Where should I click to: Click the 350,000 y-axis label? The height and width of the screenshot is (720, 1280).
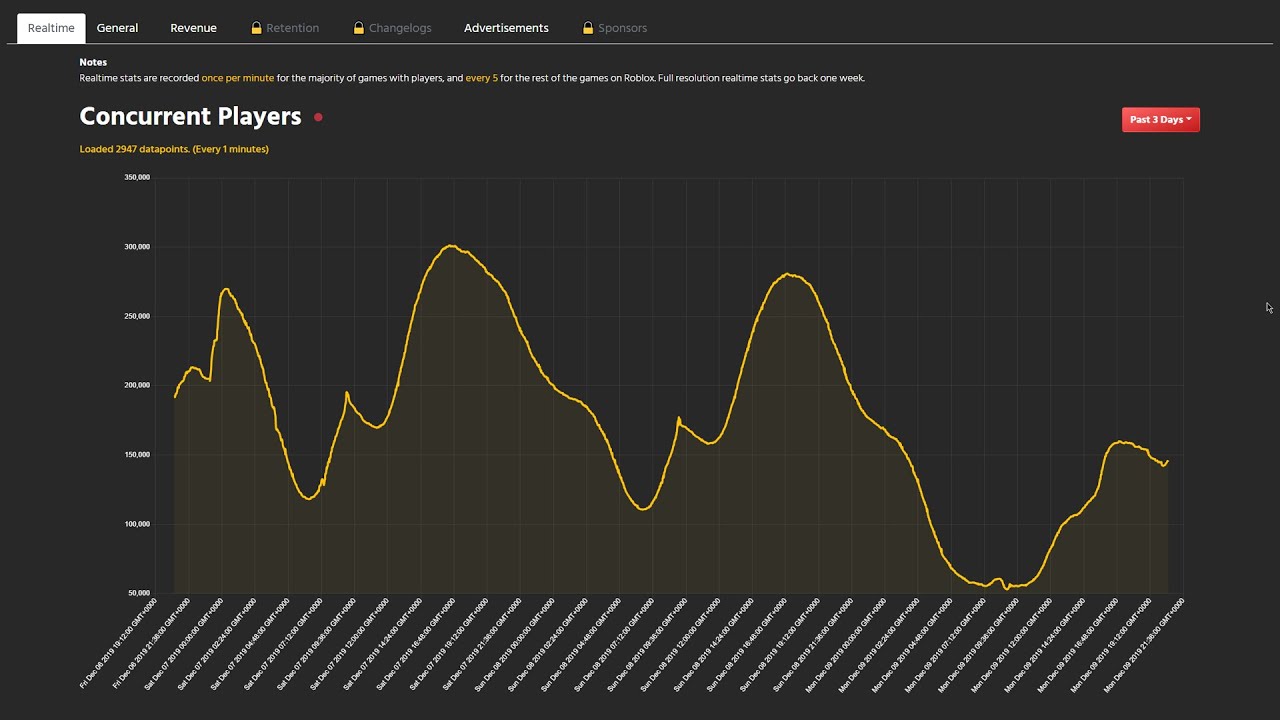(137, 177)
